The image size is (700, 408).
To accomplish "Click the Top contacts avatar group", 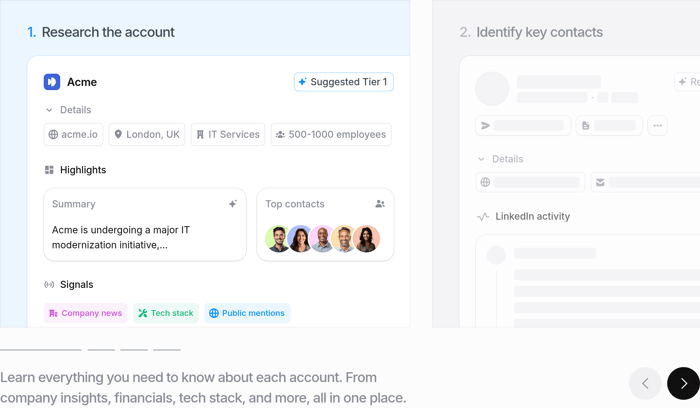I will pos(322,239).
